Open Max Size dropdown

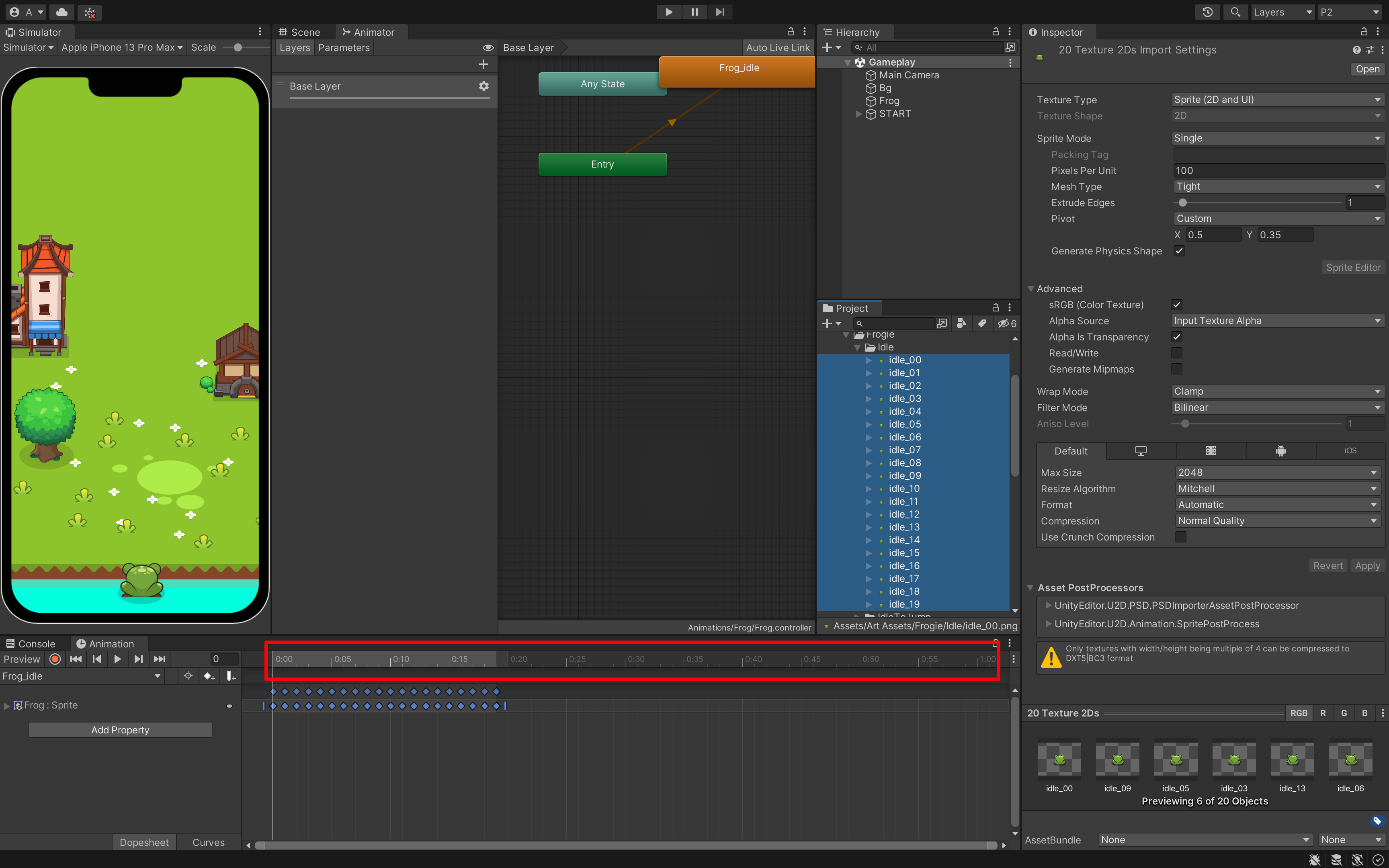point(1278,473)
